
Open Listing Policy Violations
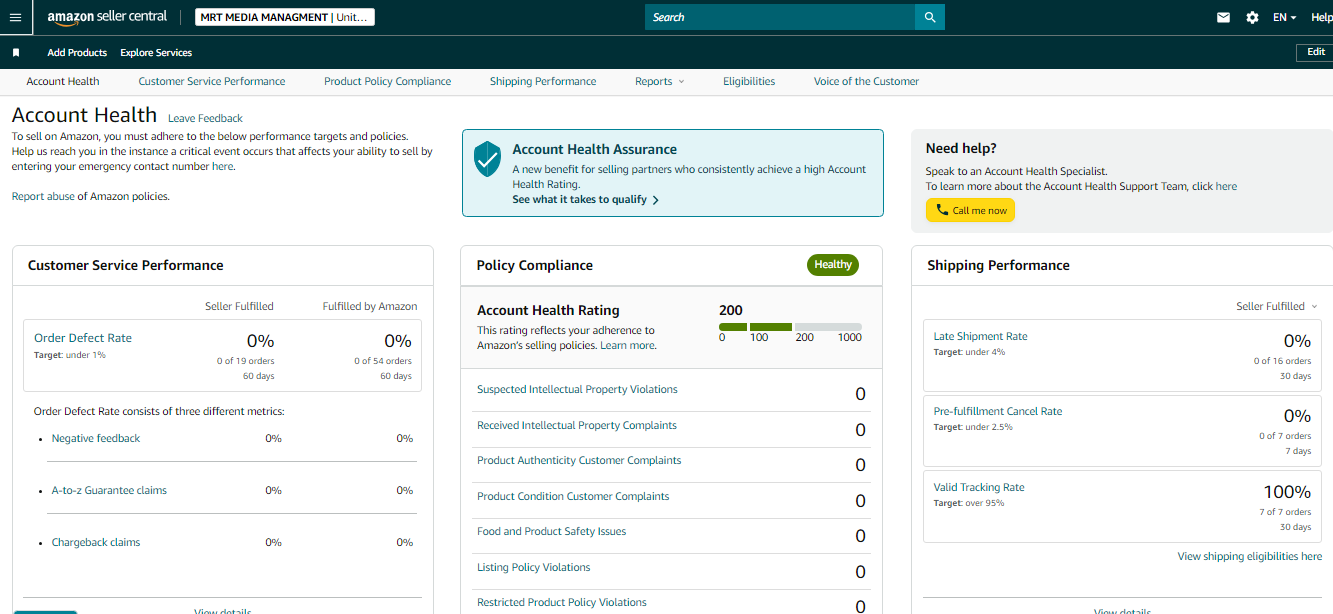point(534,567)
